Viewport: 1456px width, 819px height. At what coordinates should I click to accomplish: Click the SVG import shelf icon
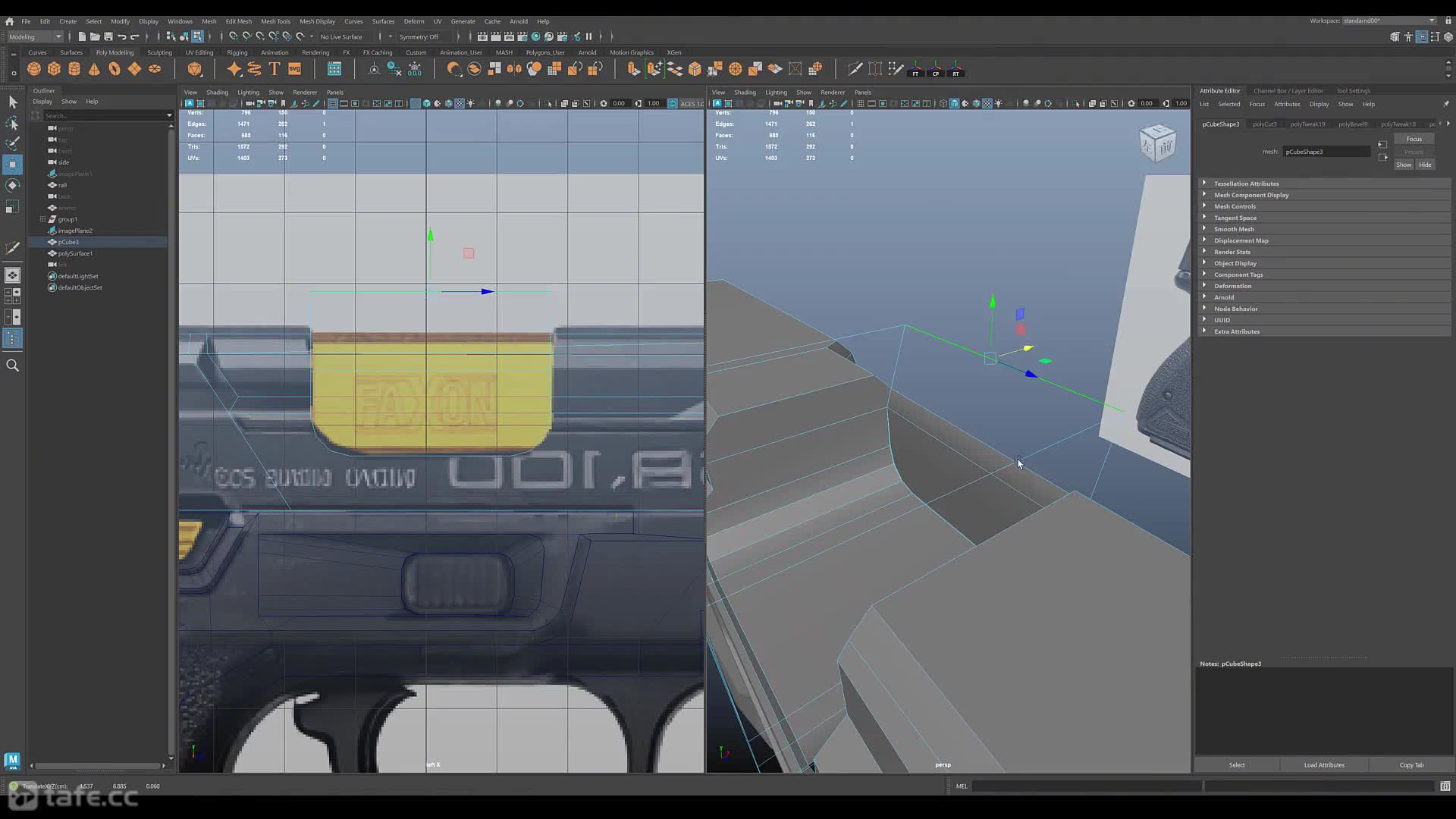click(295, 69)
